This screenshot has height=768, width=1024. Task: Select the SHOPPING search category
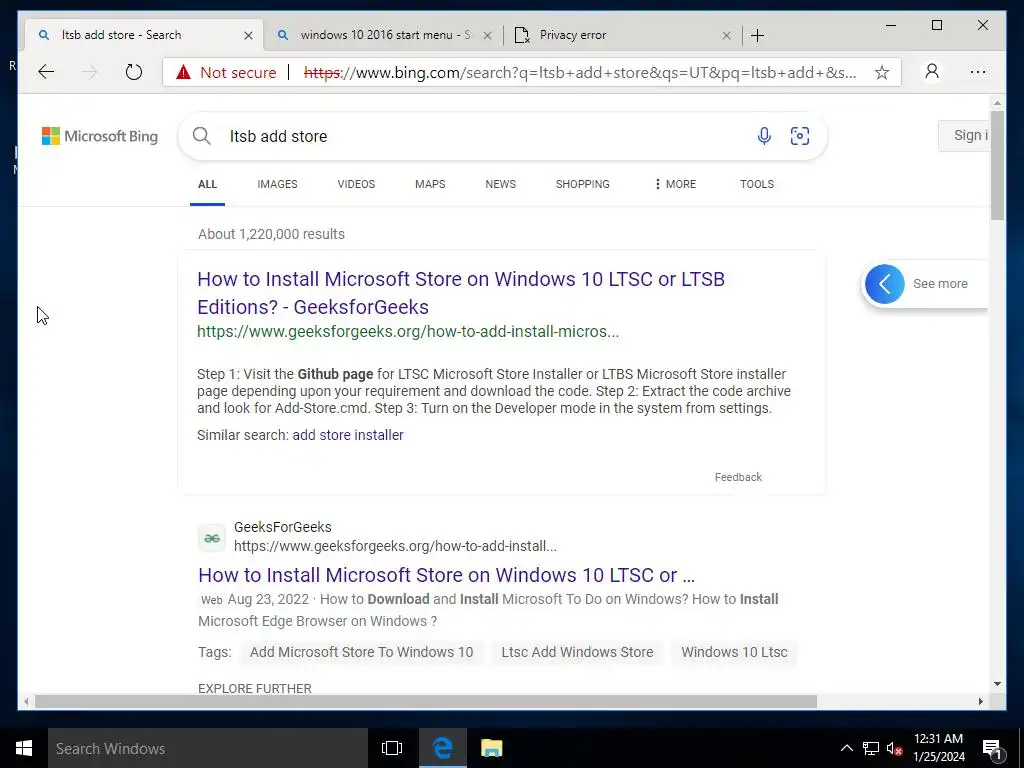click(x=583, y=184)
